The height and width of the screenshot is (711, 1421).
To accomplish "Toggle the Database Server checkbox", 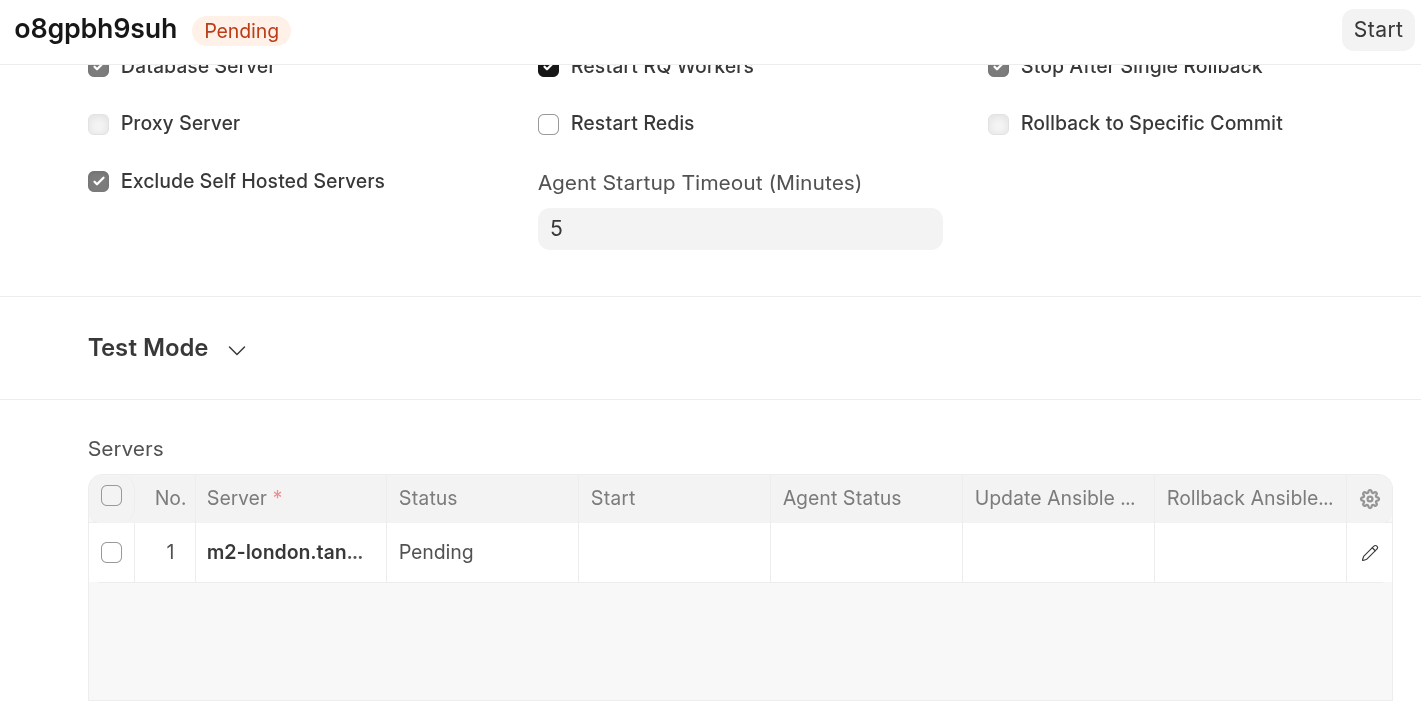I will [98, 69].
